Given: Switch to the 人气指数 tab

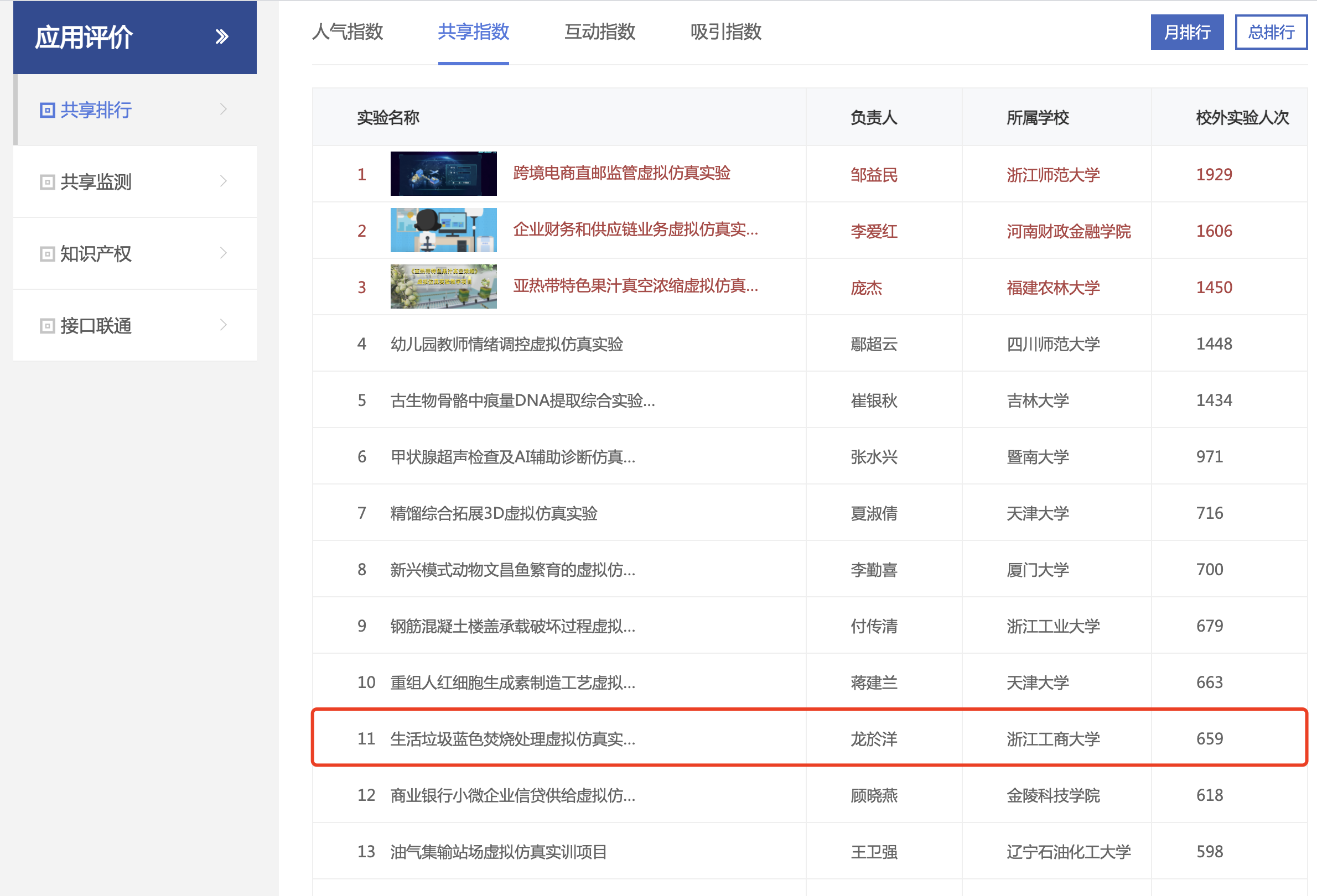Looking at the screenshot, I should click(x=348, y=32).
